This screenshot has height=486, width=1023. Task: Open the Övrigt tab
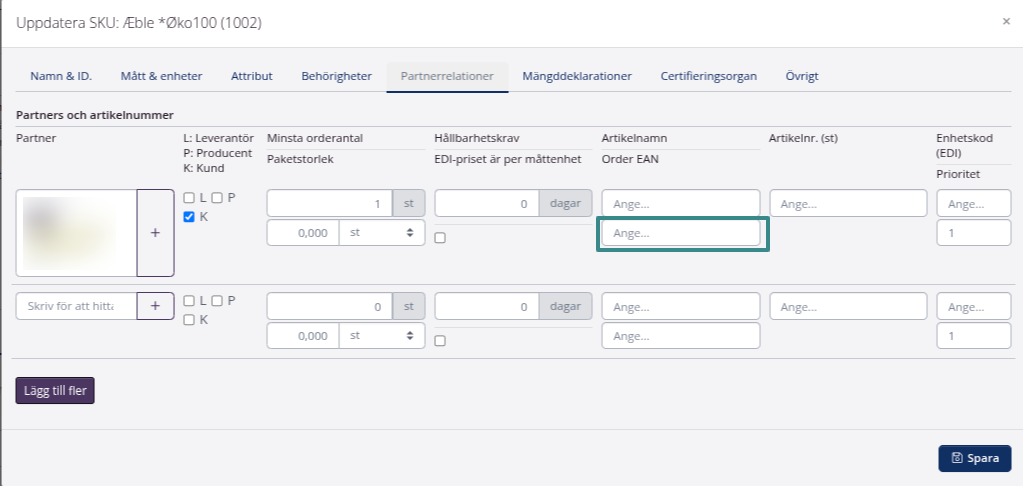point(803,76)
